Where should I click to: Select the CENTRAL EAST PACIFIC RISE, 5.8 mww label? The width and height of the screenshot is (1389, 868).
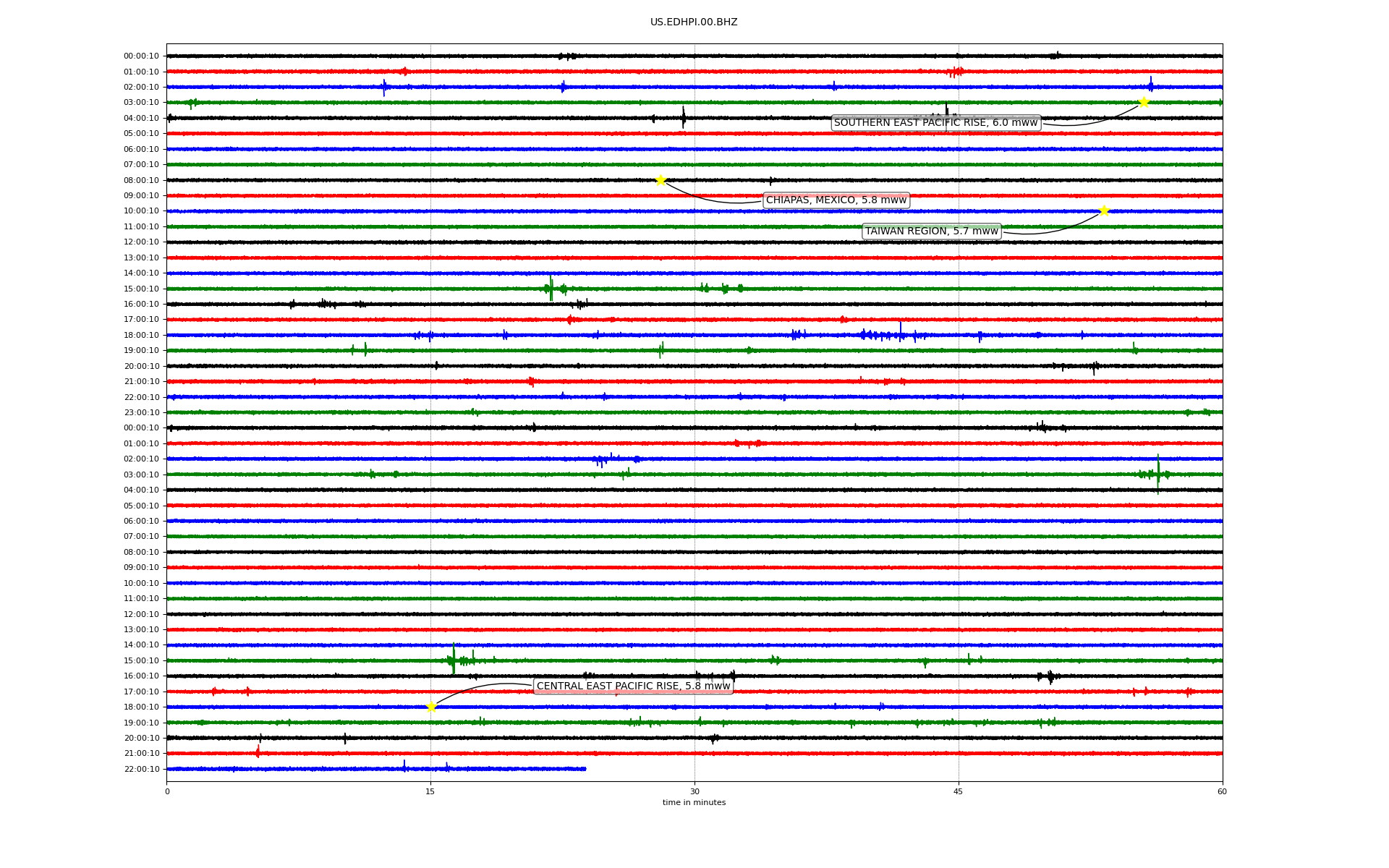pyautogui.click(x=634, y=686)
